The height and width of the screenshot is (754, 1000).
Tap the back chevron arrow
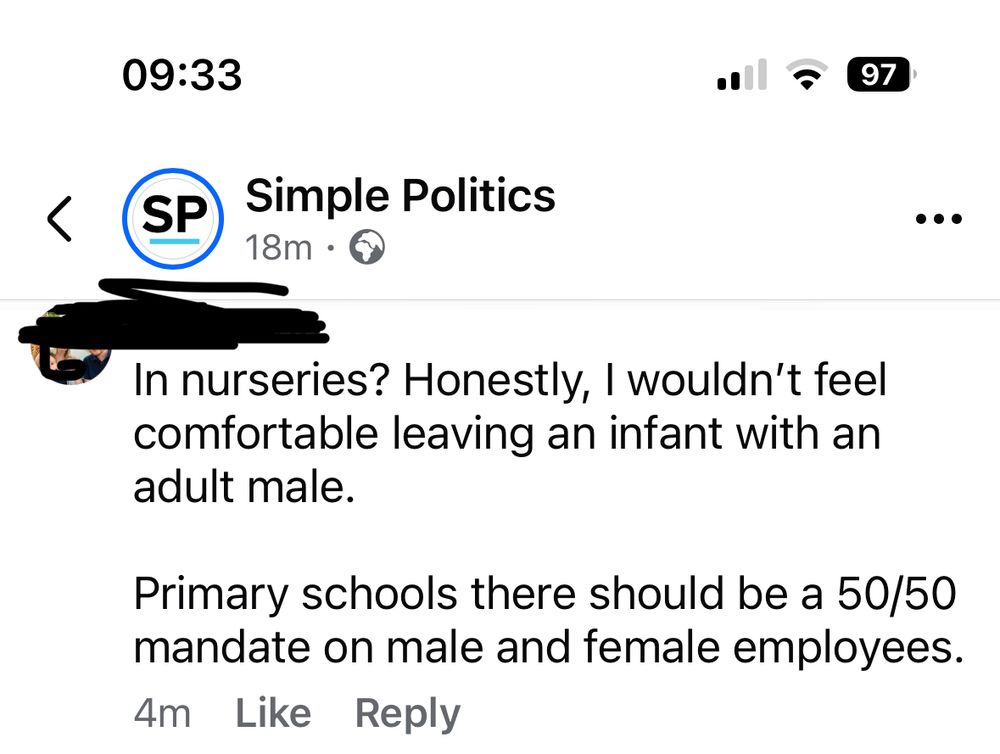[60, 219]
